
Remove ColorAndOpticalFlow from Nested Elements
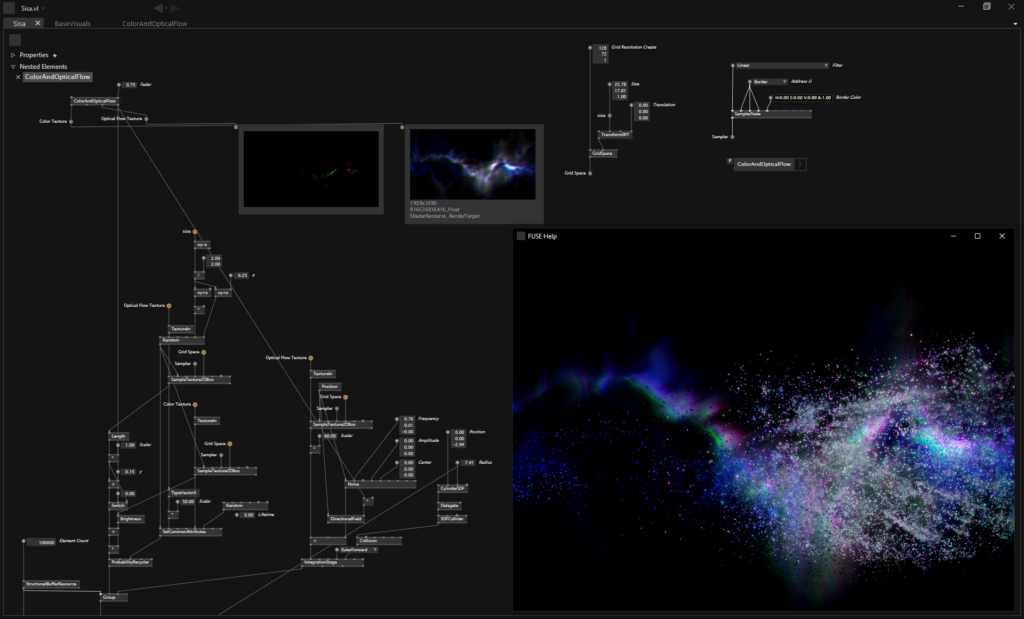[x=18, y=77]
